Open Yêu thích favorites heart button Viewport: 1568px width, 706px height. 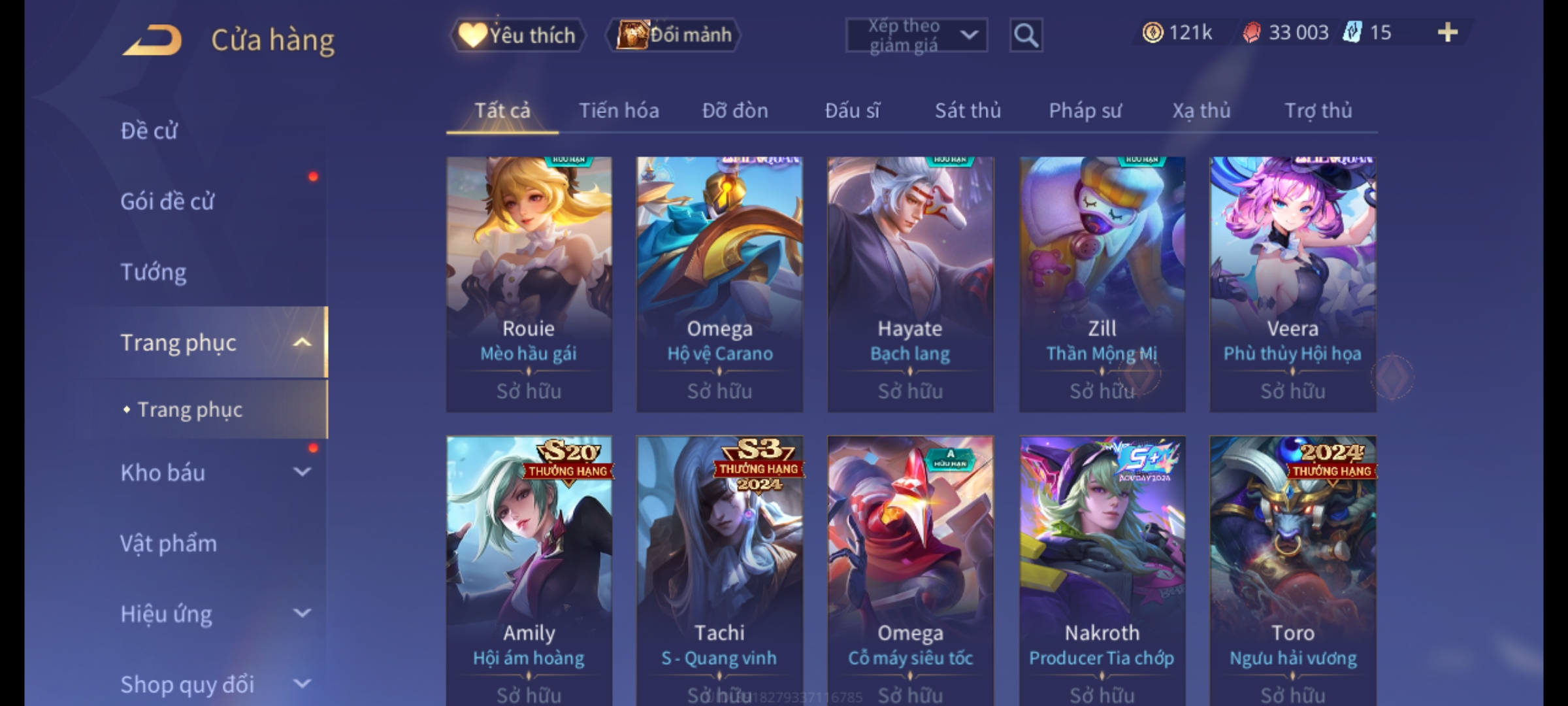click(x=517, y=35)
